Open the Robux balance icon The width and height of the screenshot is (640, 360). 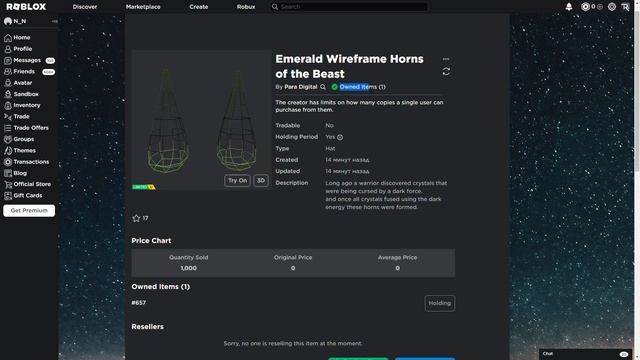coord(585,7)
